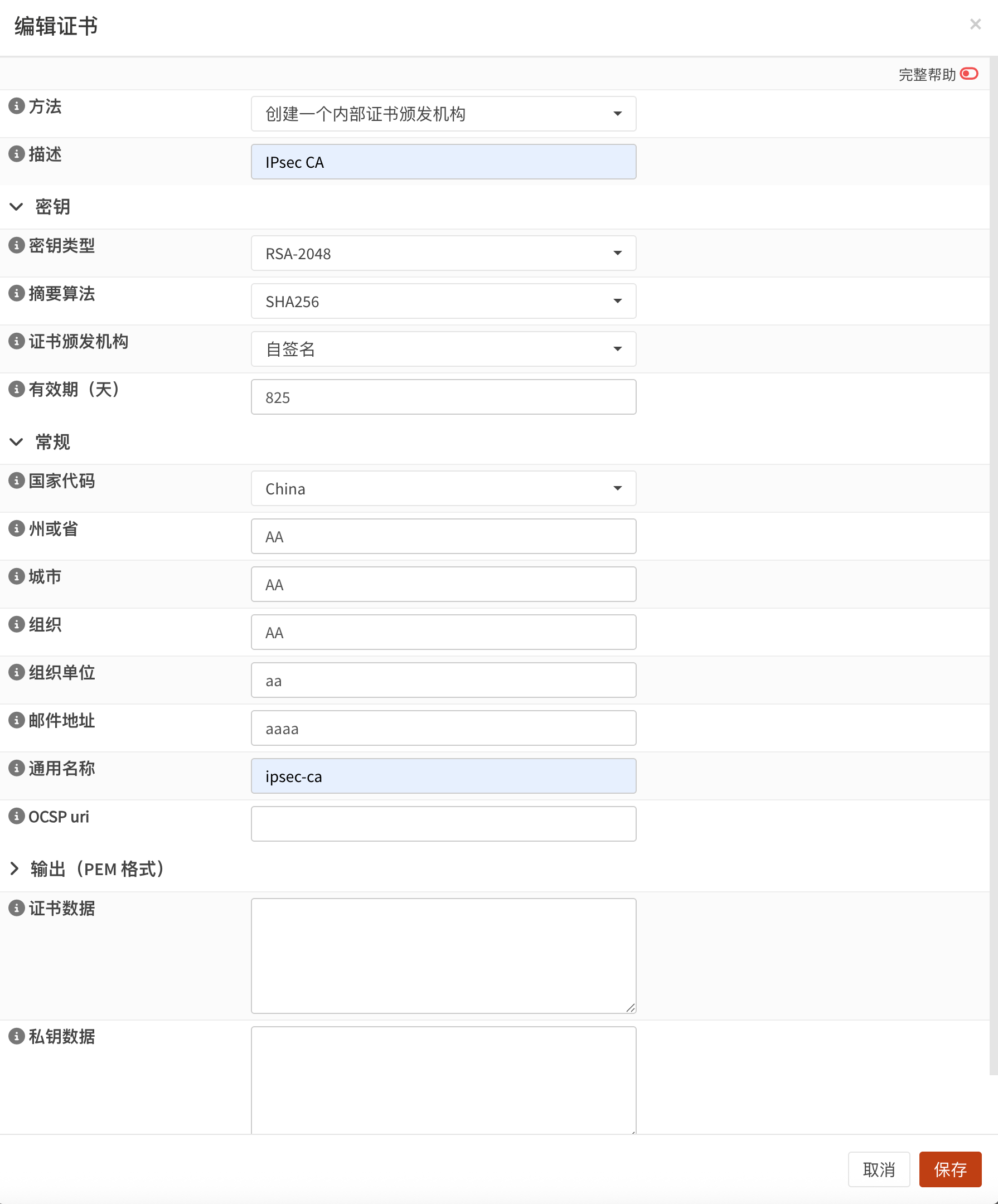
Task: Open the 方法 dropdown
Action: [x=443, y=114]
